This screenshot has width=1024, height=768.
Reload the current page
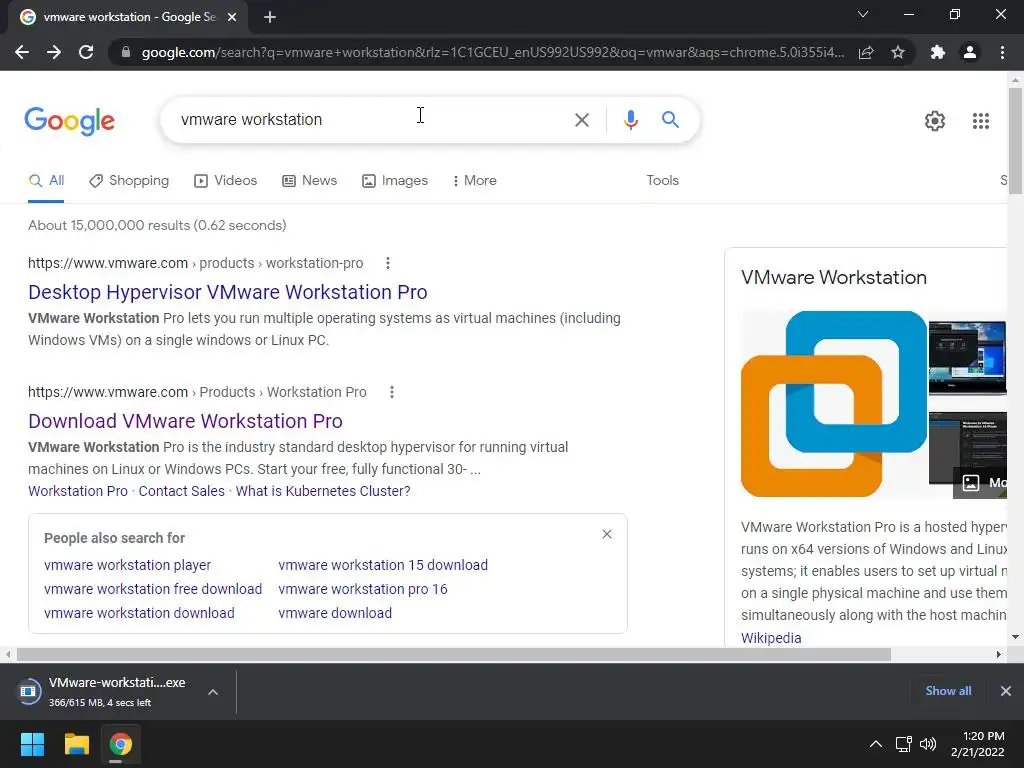(86, 52)
